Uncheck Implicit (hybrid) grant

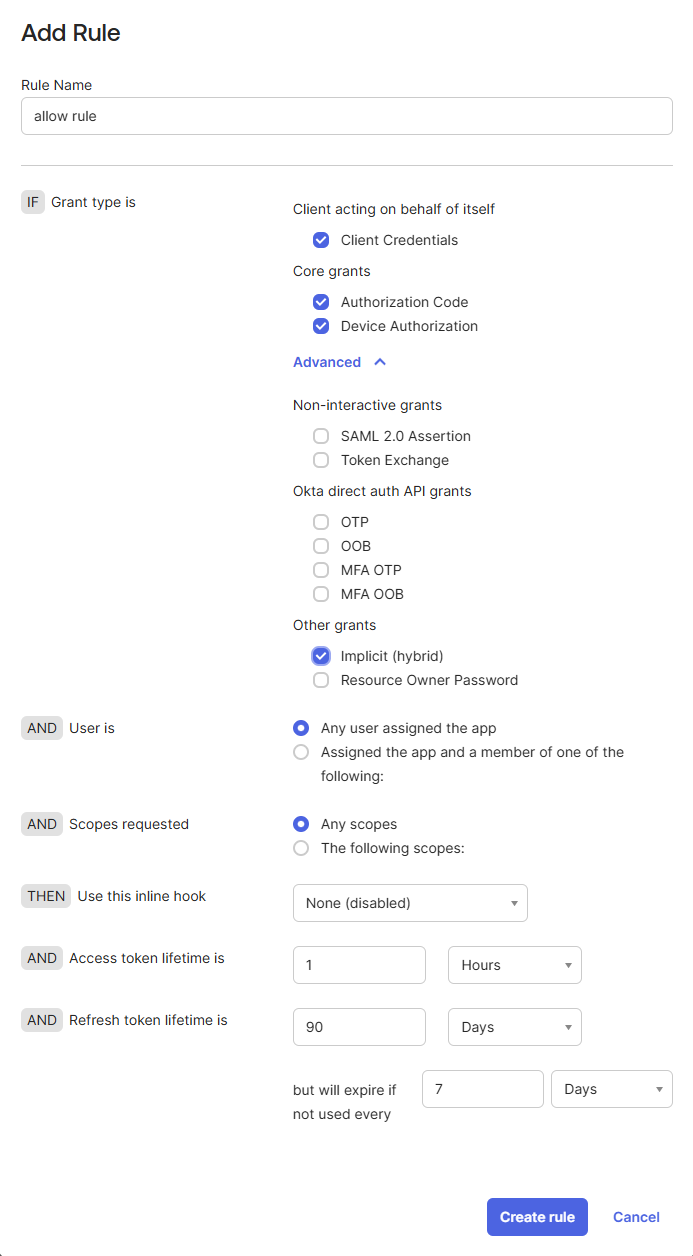click(x=321, y=656)
